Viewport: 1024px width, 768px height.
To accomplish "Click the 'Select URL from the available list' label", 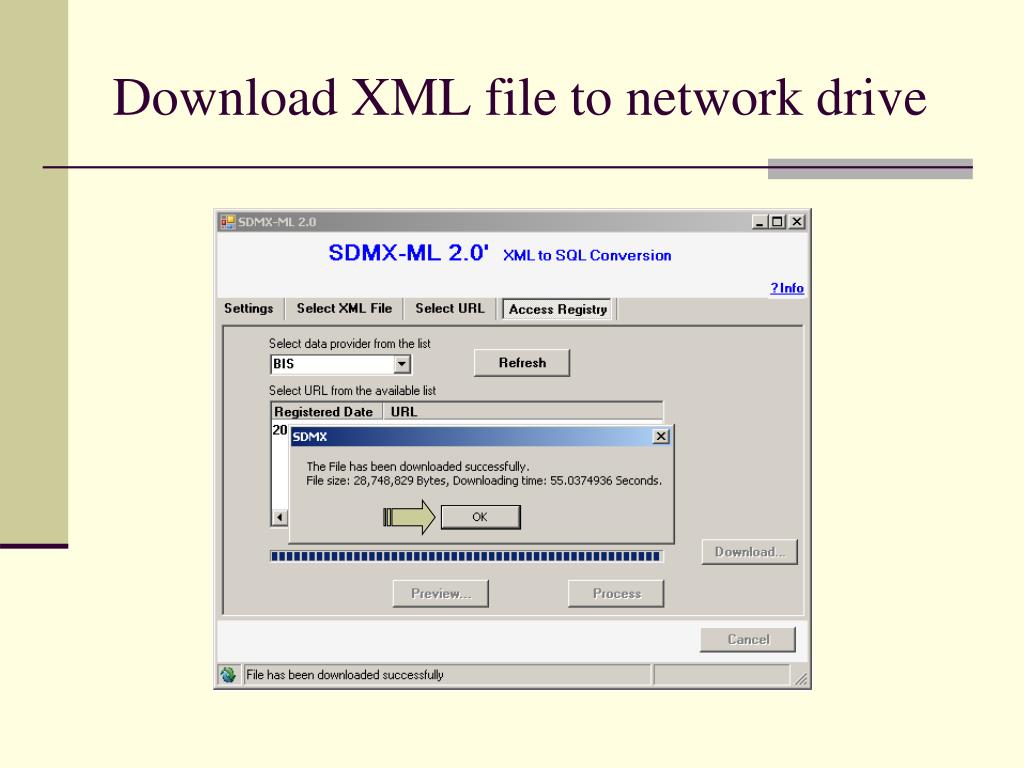I will (x=352, y=391).
